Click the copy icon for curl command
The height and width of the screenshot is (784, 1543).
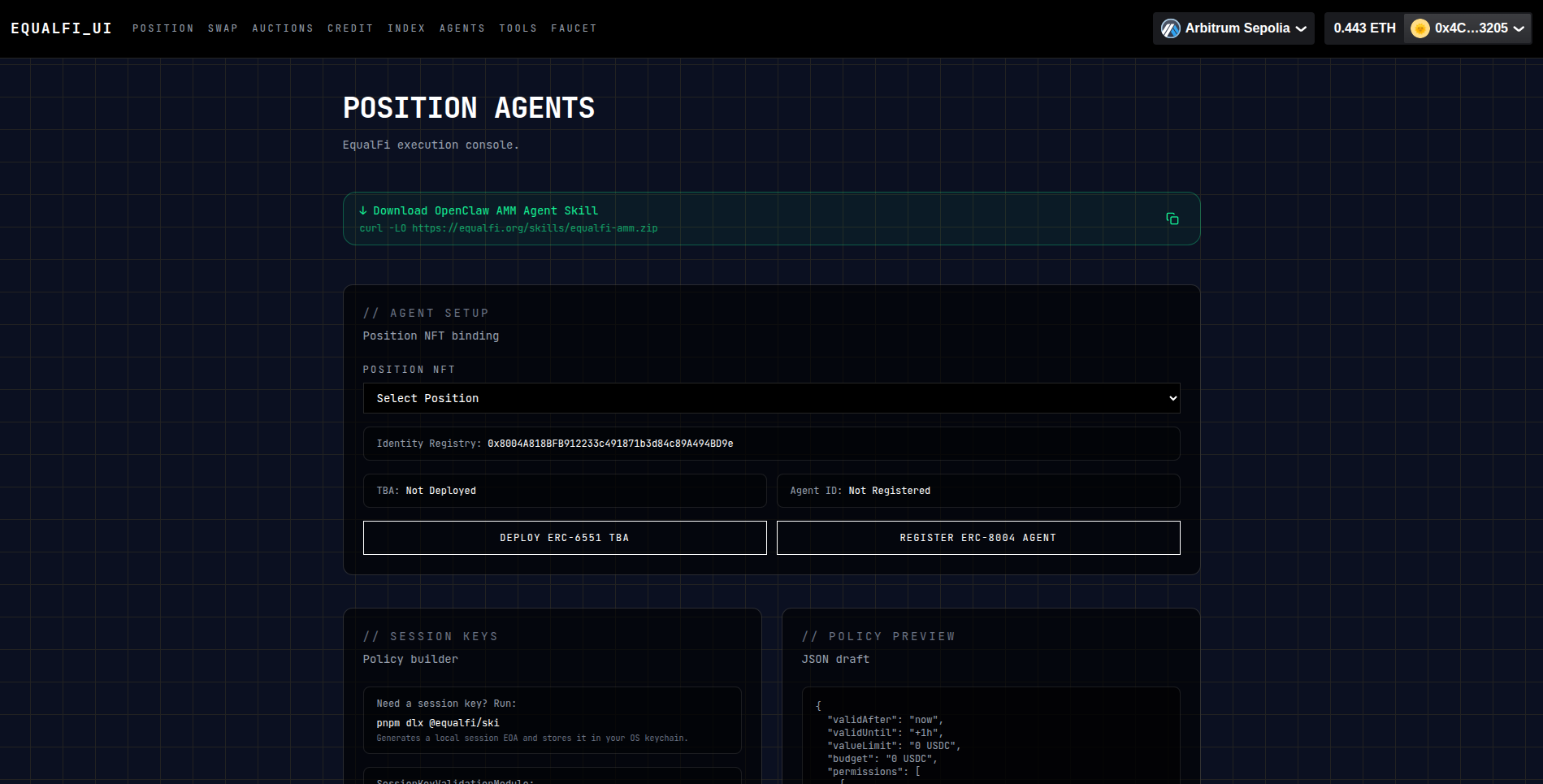coord(1172,219)
